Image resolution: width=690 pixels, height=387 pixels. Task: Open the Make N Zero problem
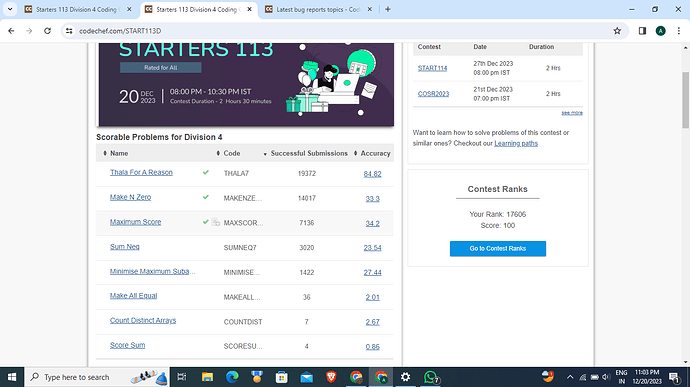[x=130, y=197]
